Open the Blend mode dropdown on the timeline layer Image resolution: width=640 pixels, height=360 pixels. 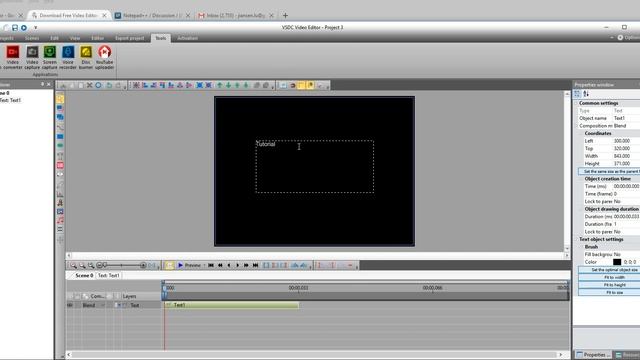coord(103,305)
